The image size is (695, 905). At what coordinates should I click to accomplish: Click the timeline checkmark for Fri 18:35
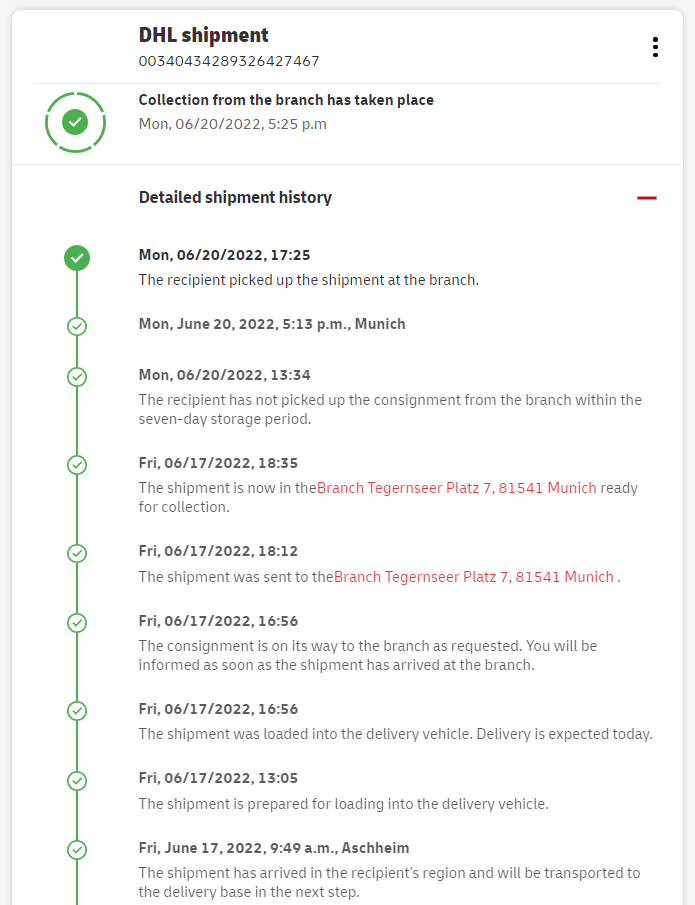(x=77, y=465)
